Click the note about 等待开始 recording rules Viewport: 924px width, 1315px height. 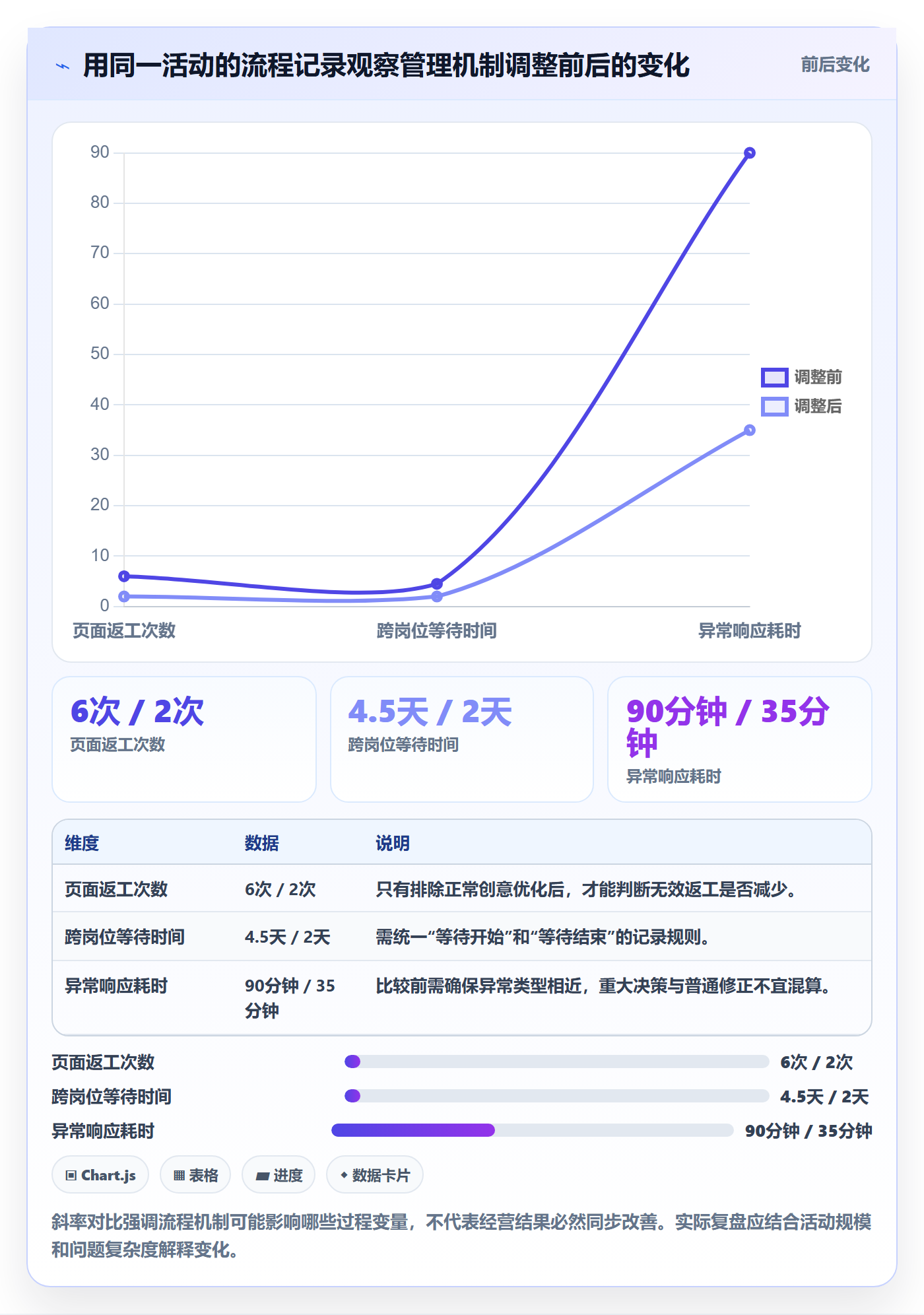(x=543, y=937)
